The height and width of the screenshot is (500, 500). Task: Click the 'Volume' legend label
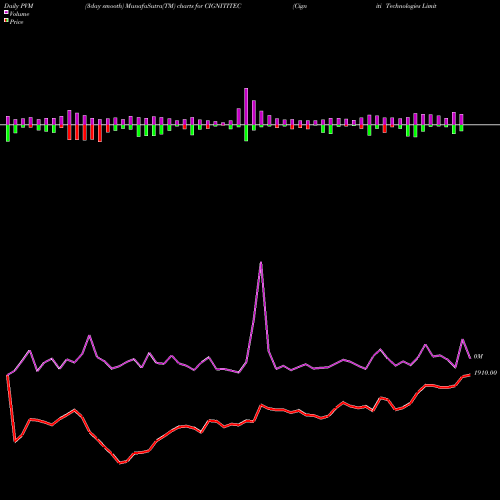19,14
